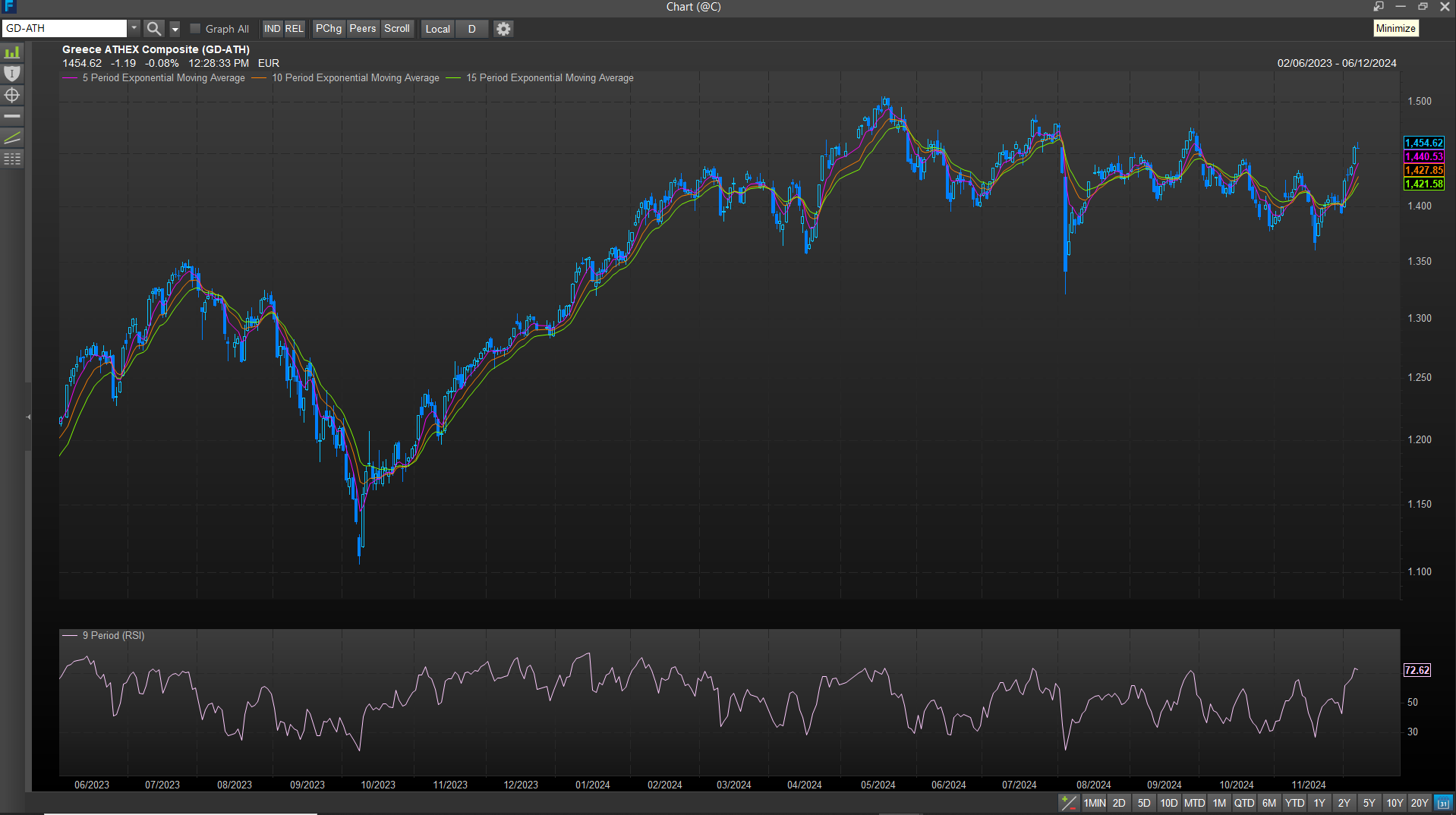The image size is (1456, 815).
Task: Expand the GD-ATH symbol dropdown arrow
Action: pyautogui.click(x=134, y=29)
